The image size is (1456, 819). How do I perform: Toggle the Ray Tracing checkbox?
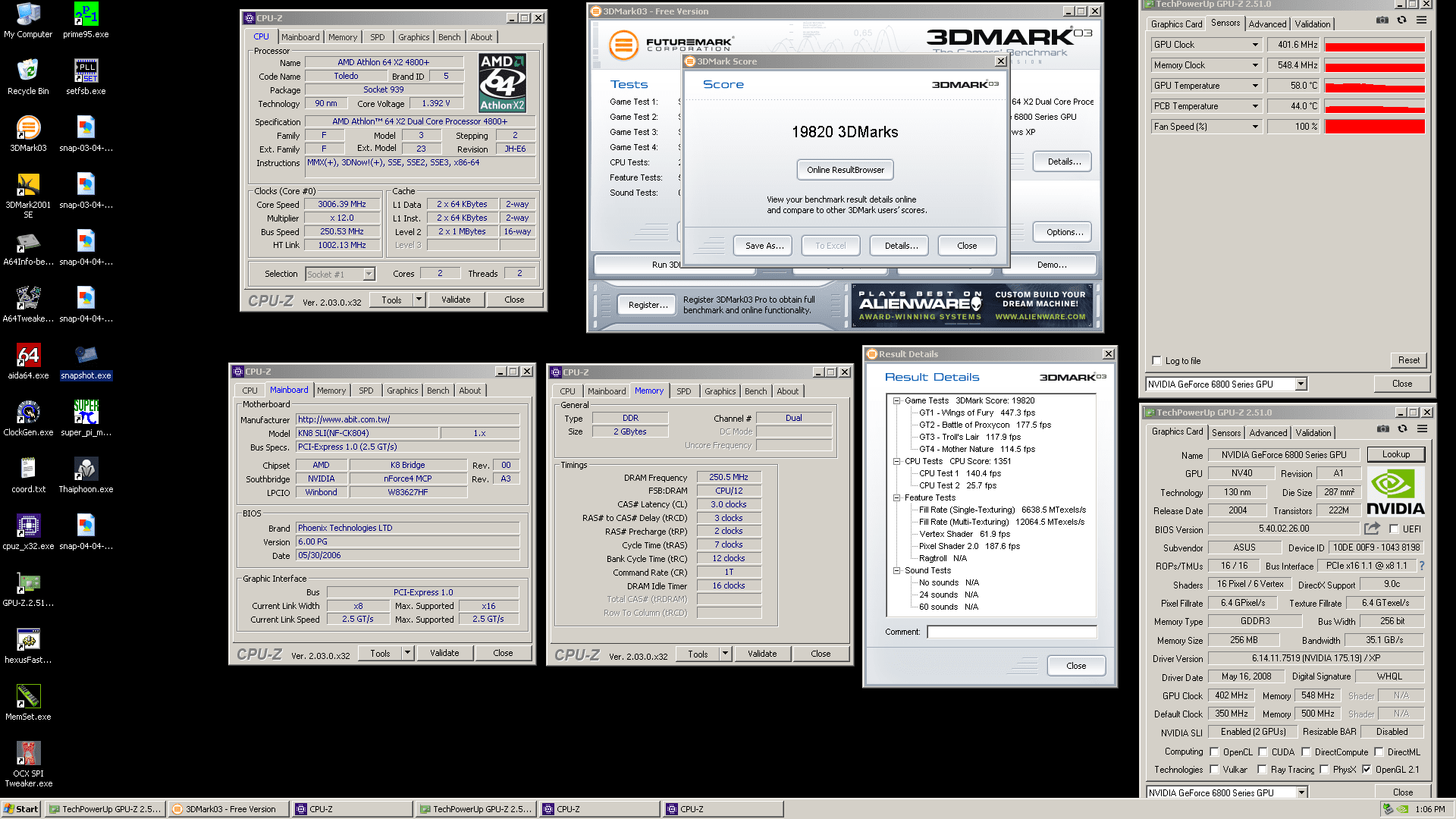tap(1262, 770)
